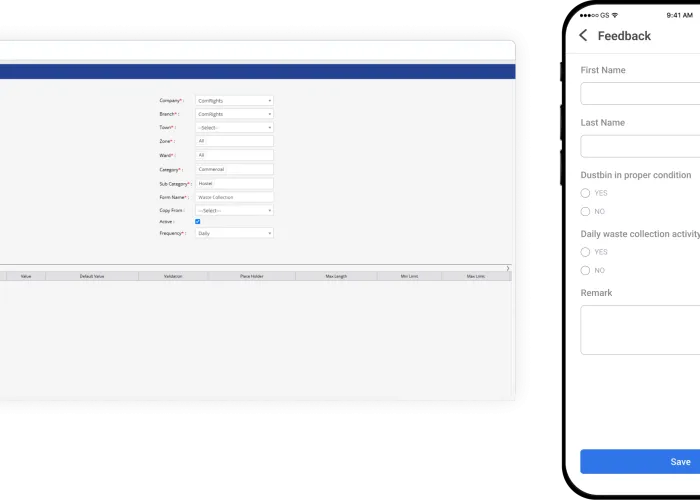Select YES for Dustbin in proper condition
Viewport: 700px width, 500px height.
(586, 193)
